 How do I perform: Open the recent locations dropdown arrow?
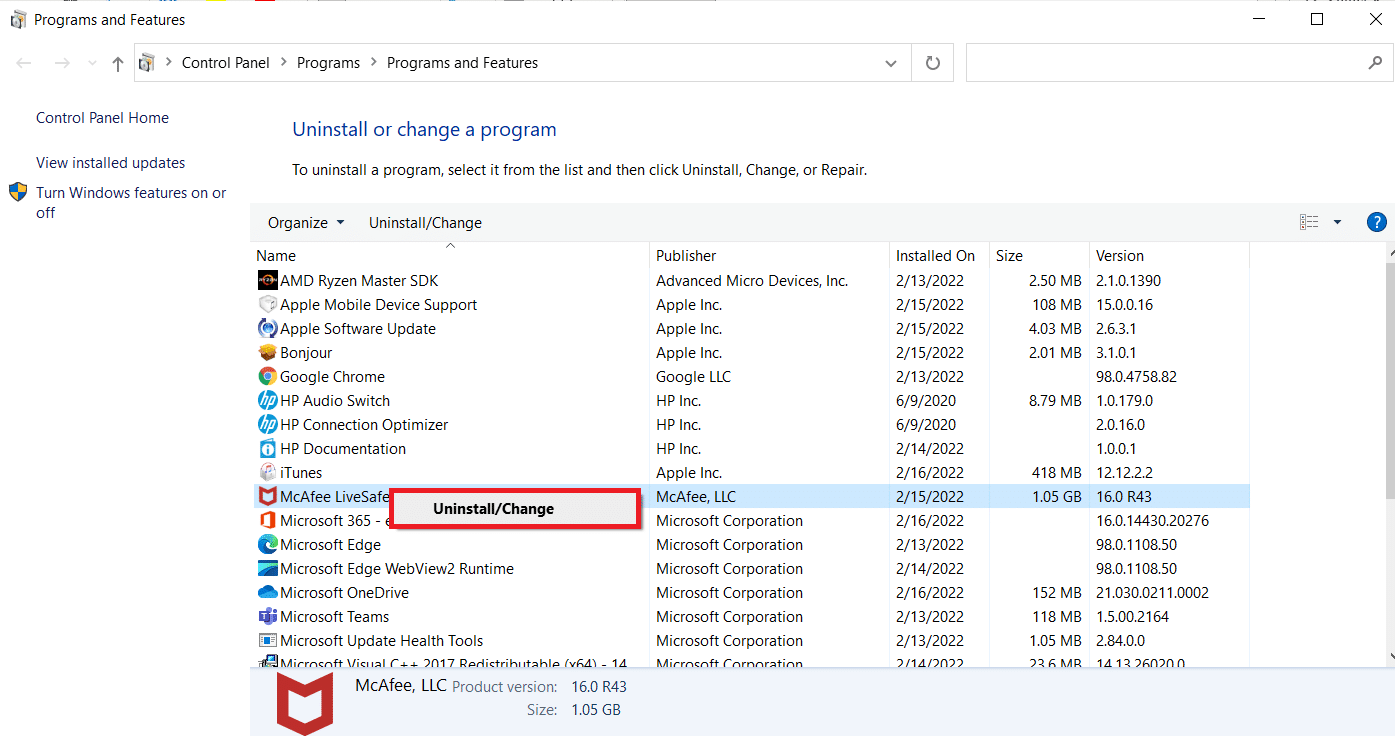click(x=93, y=63)
